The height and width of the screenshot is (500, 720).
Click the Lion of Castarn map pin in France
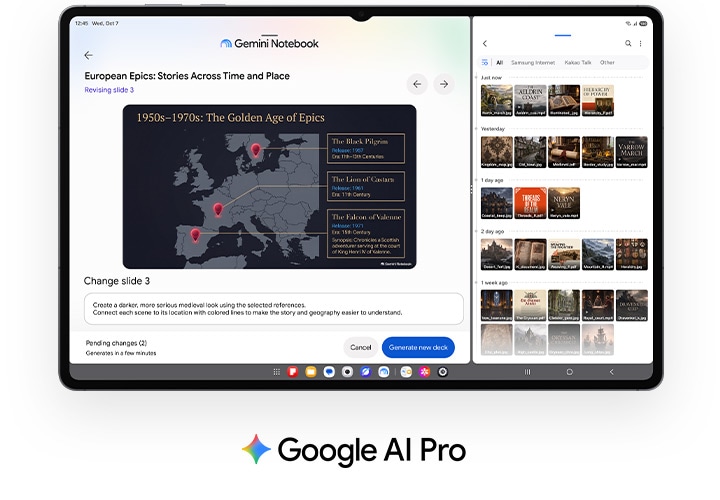218,210
